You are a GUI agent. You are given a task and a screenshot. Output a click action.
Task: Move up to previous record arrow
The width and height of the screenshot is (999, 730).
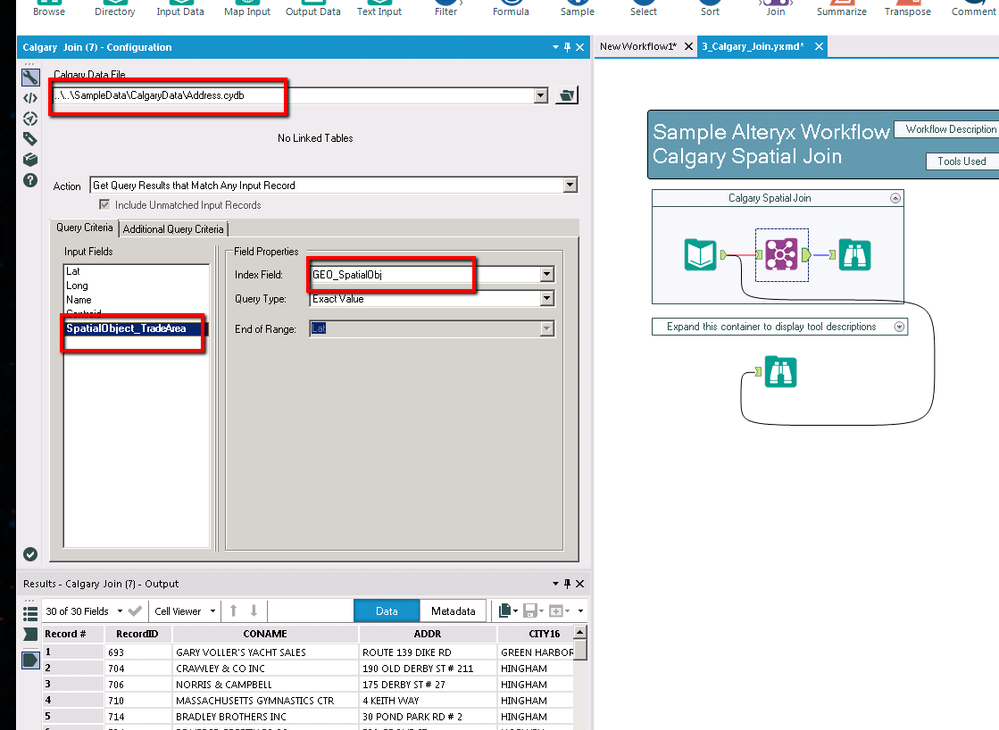[233, 611]
